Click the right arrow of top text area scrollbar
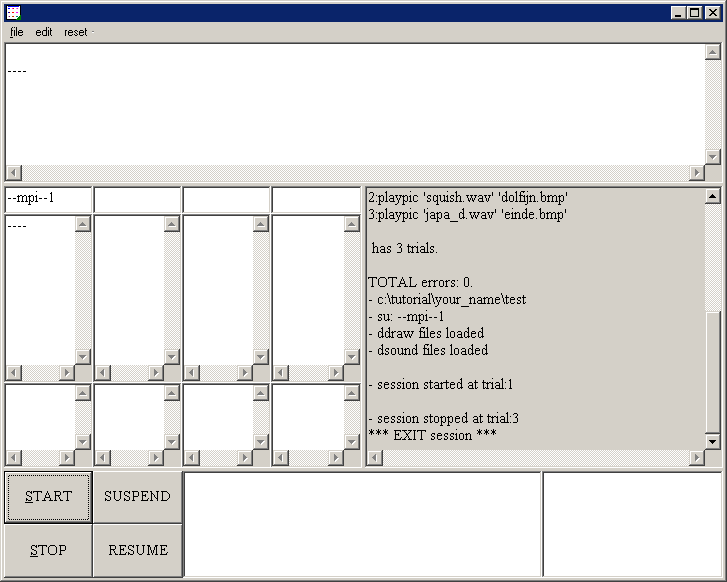Viewport: 727px width, 582px height. pyautogui.click(x=696, y=173)
